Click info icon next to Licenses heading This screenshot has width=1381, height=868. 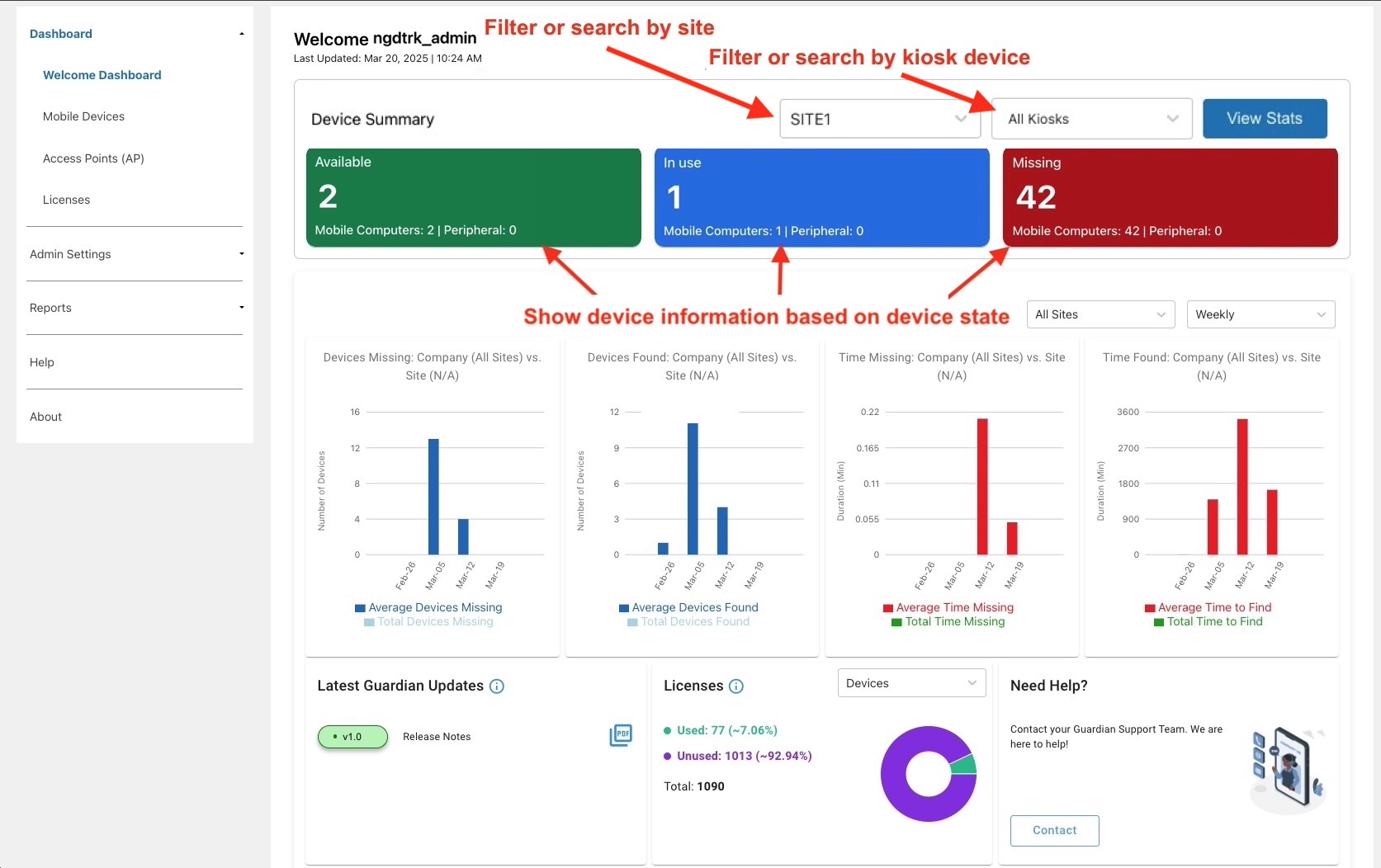(736, 686)
